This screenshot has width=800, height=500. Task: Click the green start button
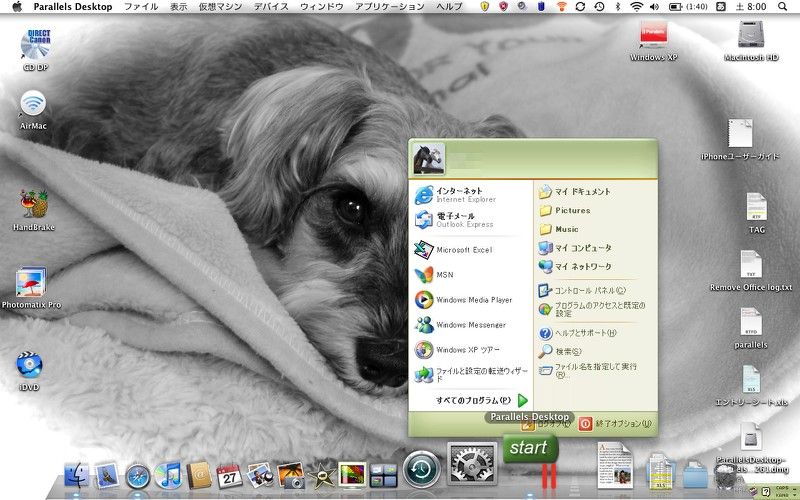coord(530,448)
